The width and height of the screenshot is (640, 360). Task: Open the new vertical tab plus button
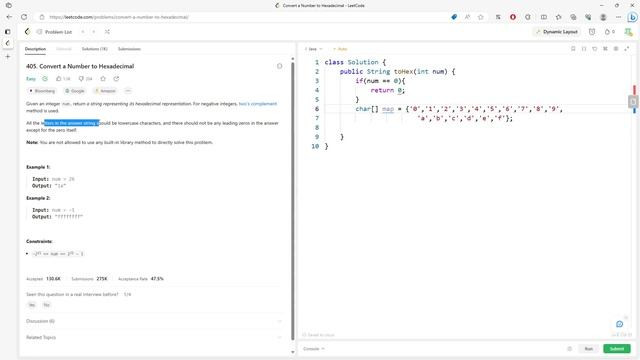(x=8, y=56)
